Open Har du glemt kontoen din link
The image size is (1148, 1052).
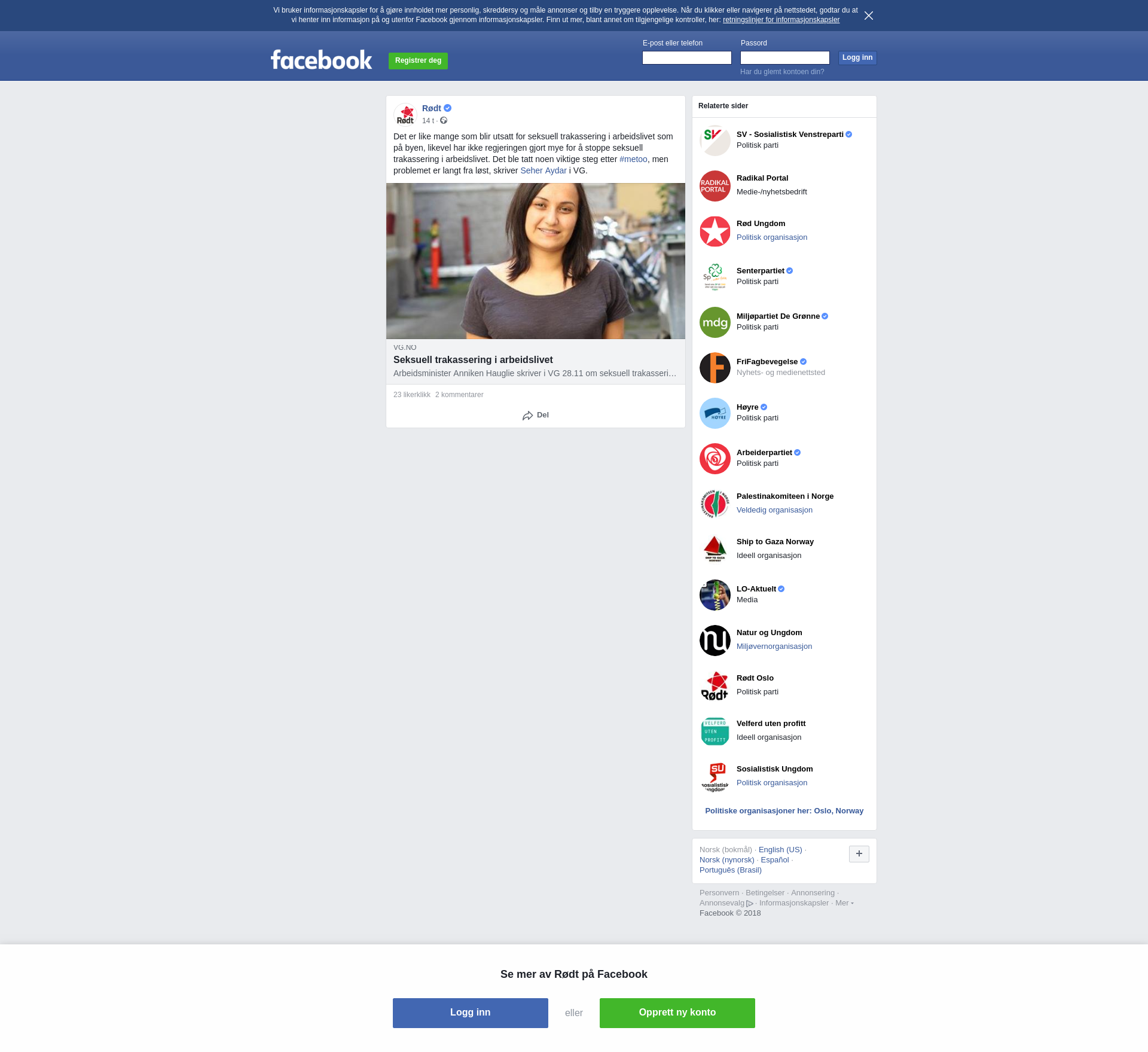[782, 72]
